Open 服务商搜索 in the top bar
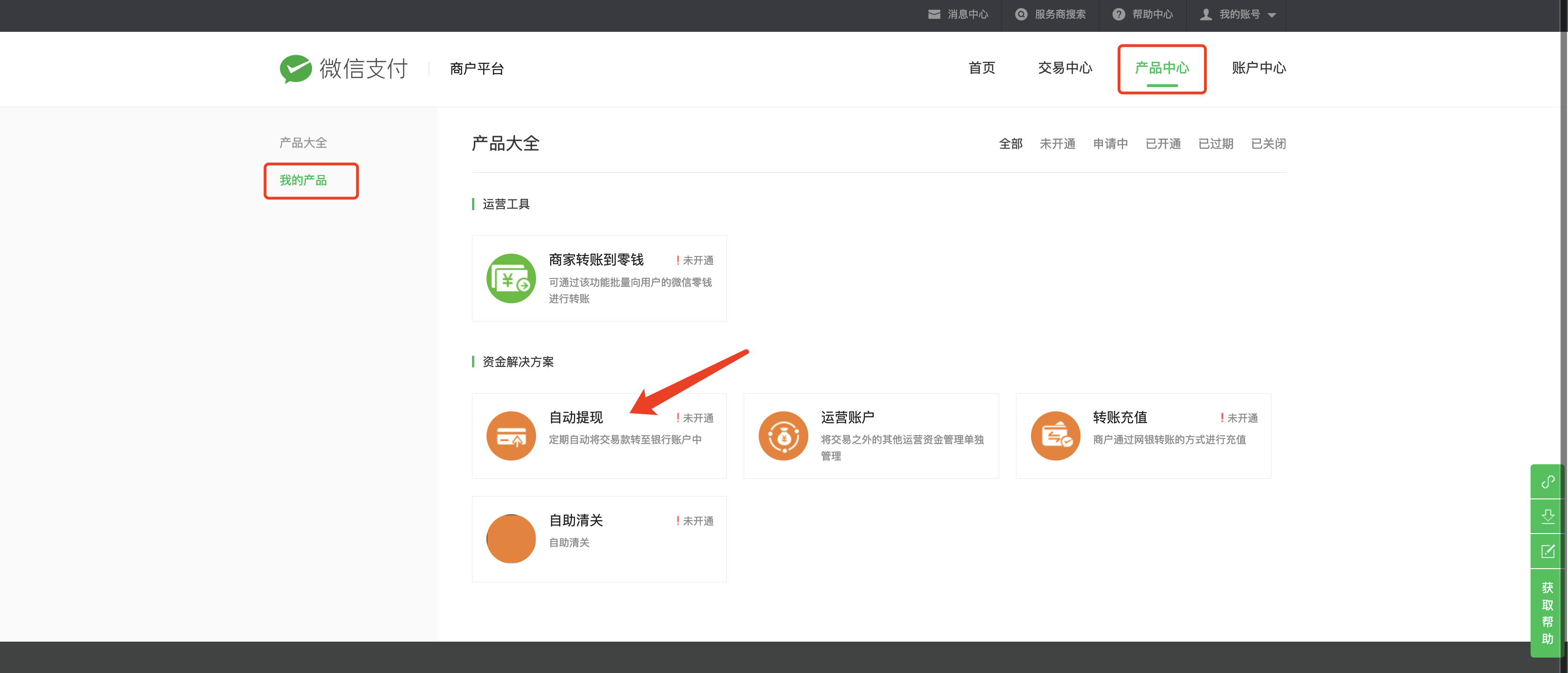Viewport: 1568px width, 673px height. click(1060, 14)
